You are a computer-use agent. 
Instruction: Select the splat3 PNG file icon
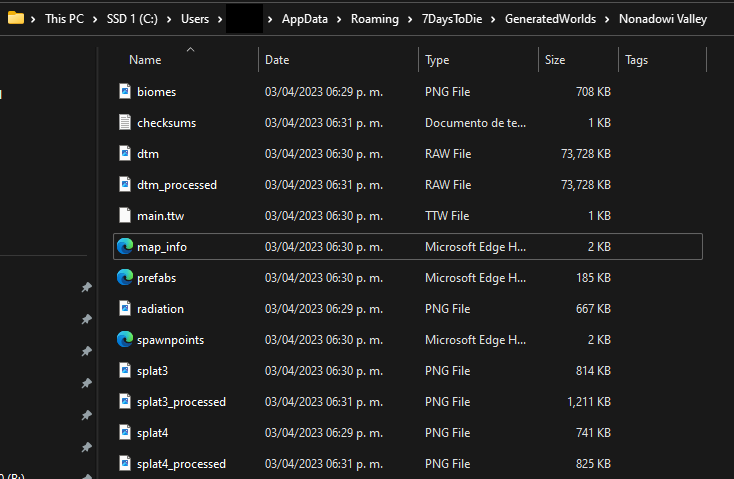125,370
